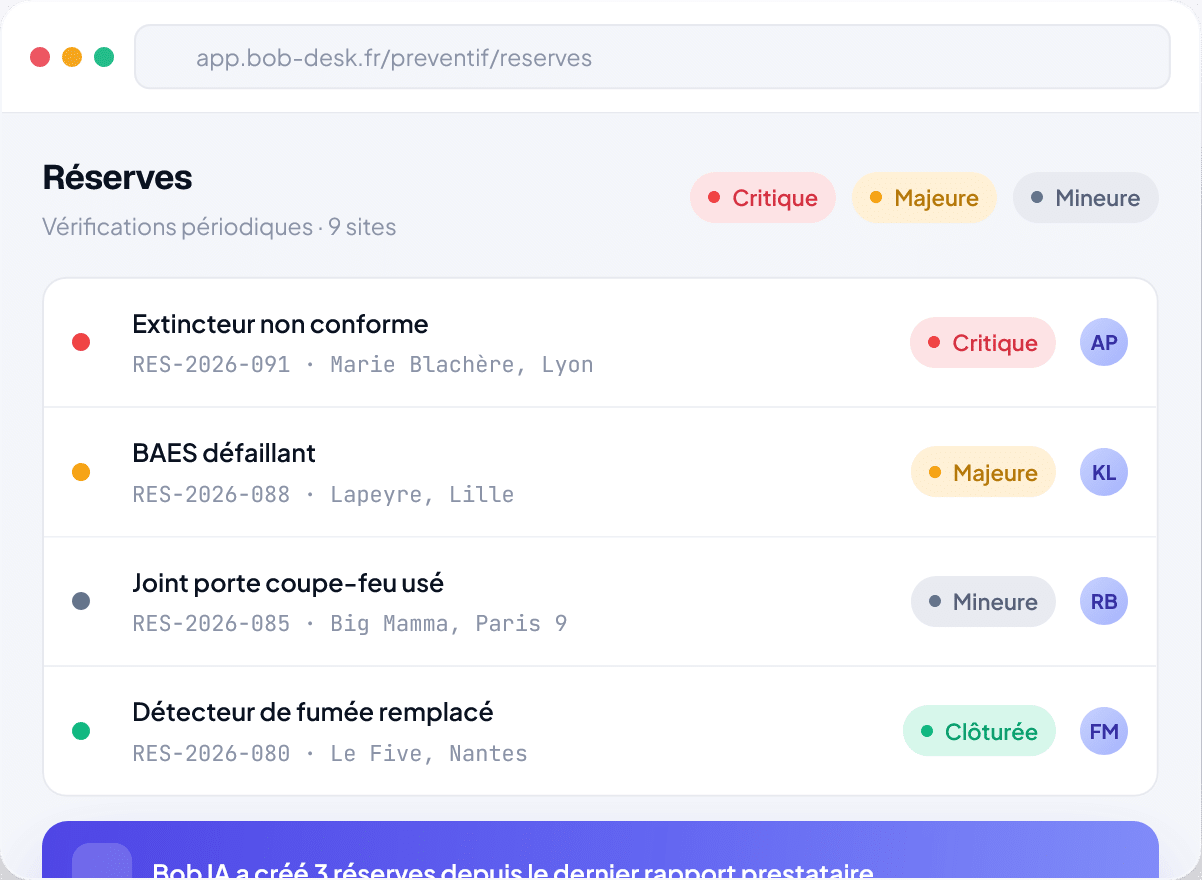Screen dimensions: 1202x880
Task: Open the FM assignee avatar
Action: coord(1104,732)
